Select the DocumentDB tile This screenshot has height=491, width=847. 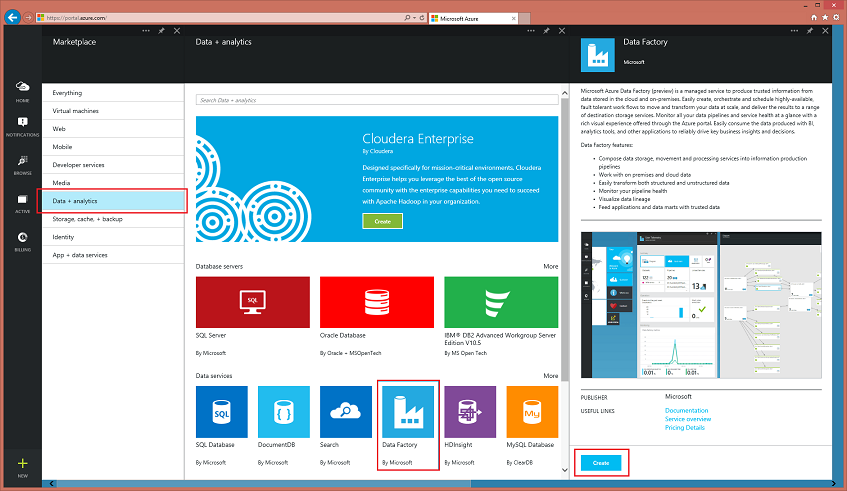tap(284, 412)
